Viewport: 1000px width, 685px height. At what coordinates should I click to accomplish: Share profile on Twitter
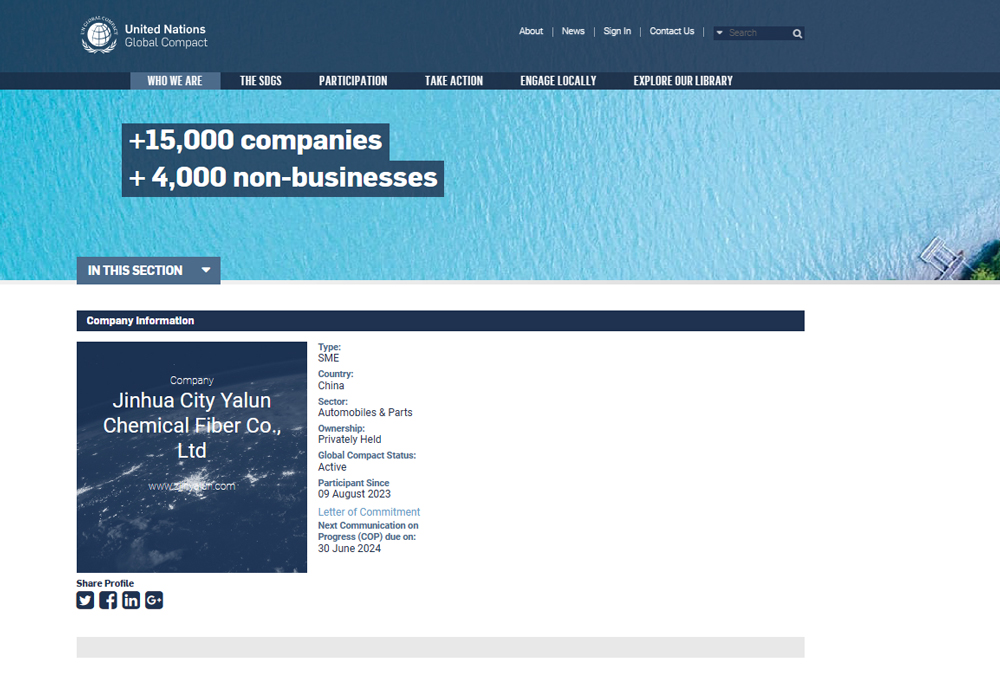pos(85,600)
